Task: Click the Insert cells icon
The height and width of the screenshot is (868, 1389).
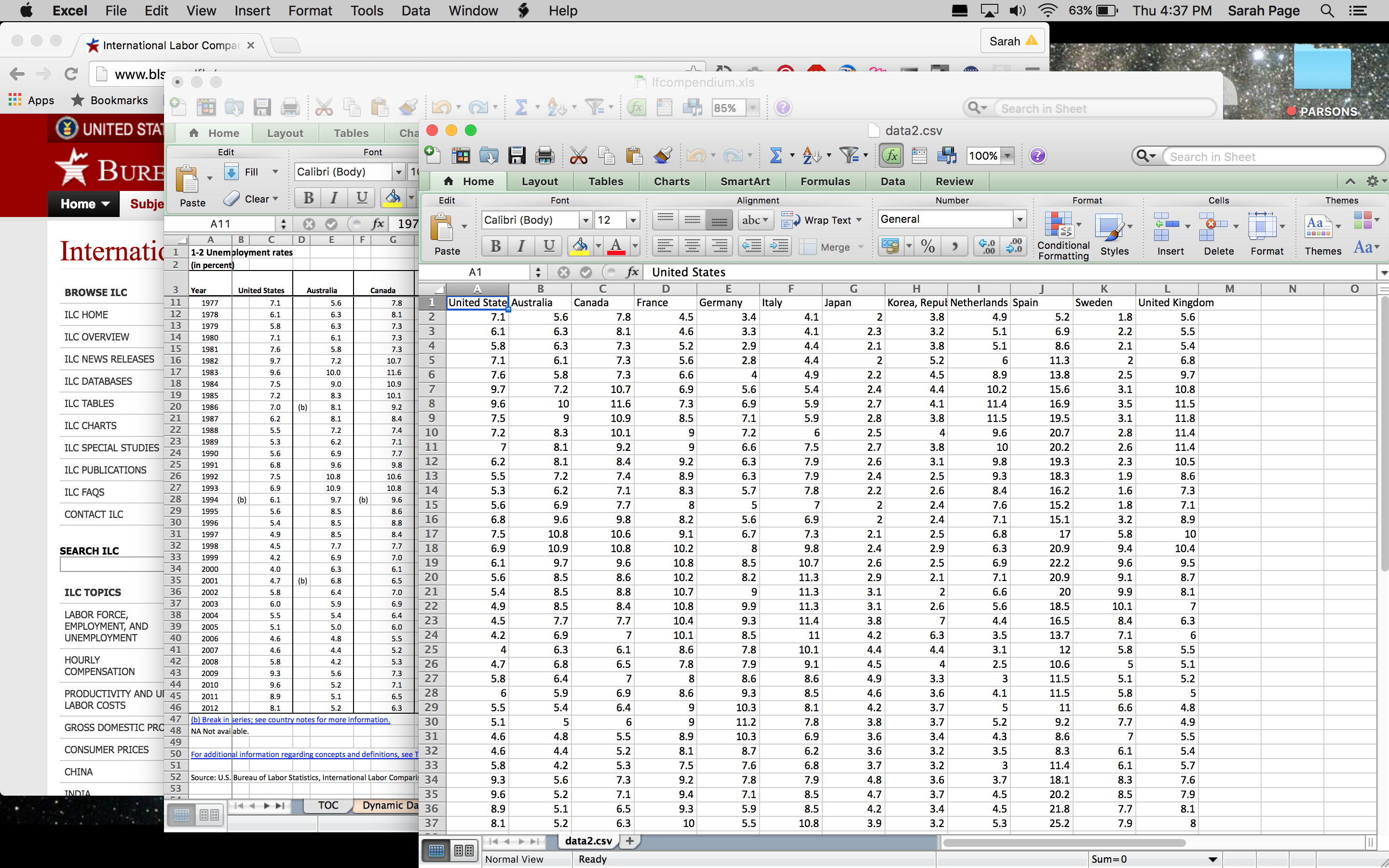Action: click(x=1166, y=227)
